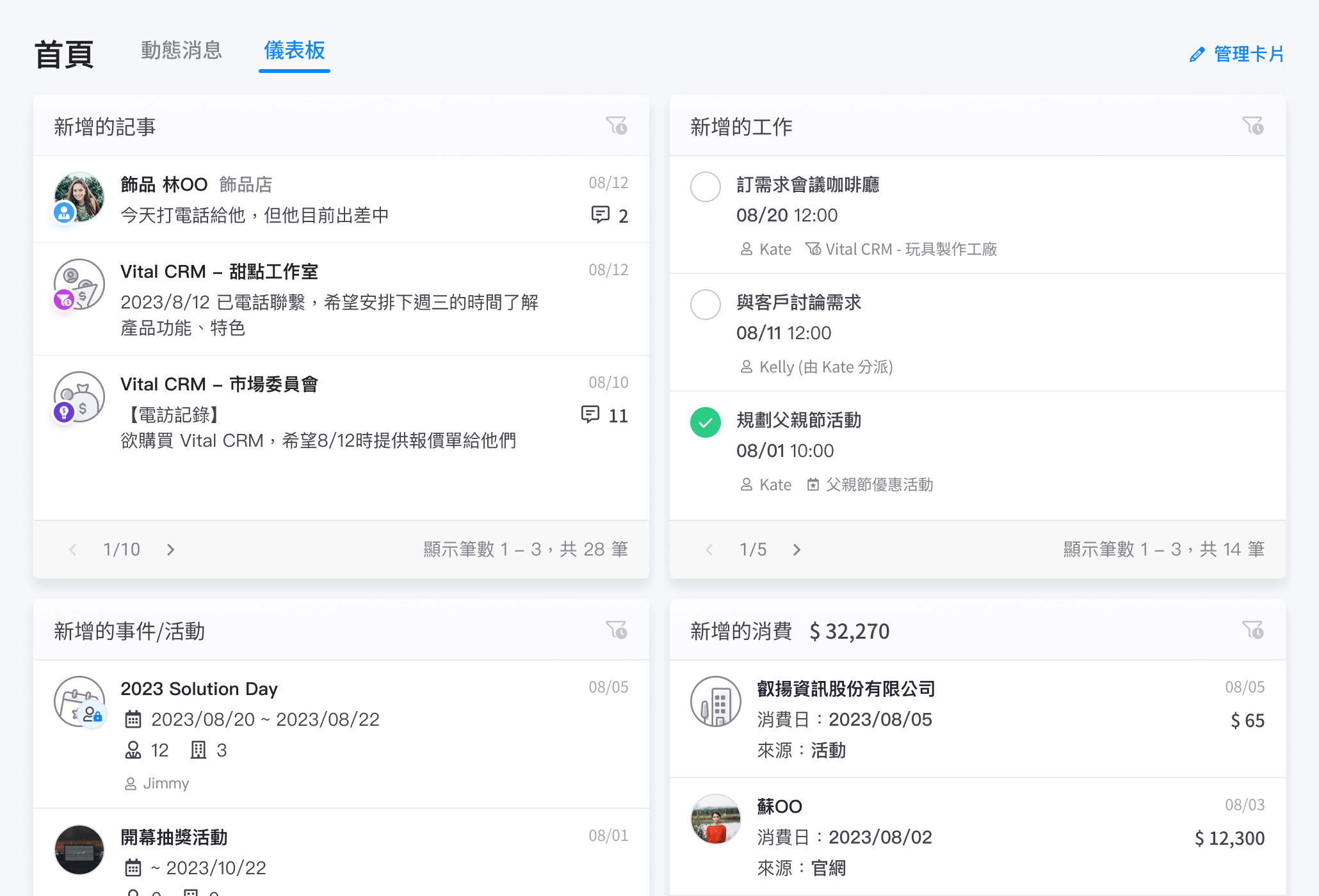
Task: Click the 蘇OO contact photo
Action: (715, 819)
